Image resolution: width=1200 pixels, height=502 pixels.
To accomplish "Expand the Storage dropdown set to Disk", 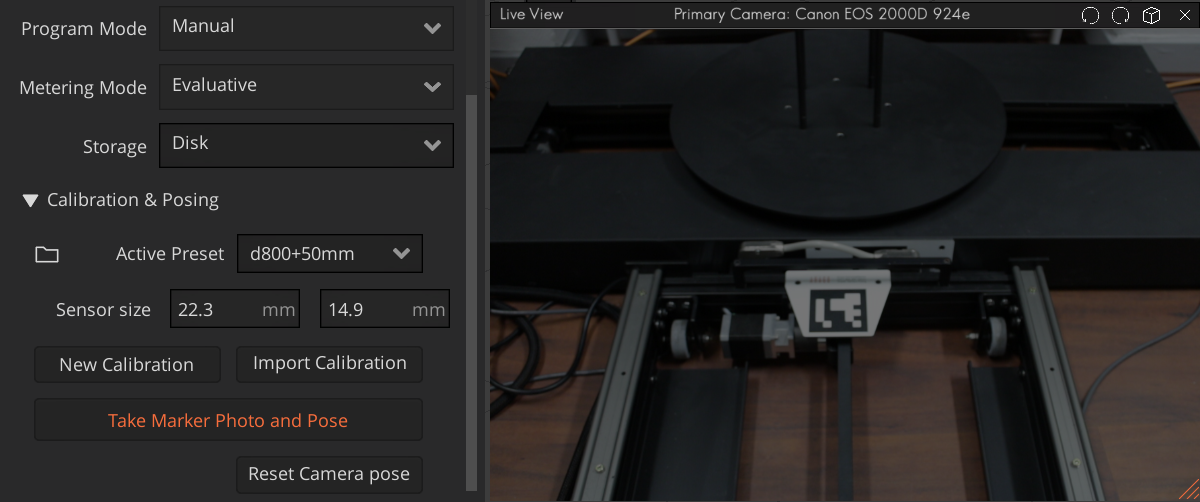I will click(x=306, y=145).
